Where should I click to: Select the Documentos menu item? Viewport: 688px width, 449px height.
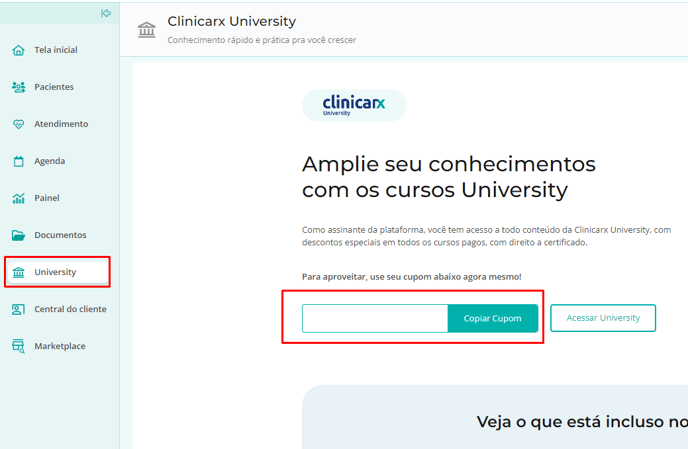[60, 235]
